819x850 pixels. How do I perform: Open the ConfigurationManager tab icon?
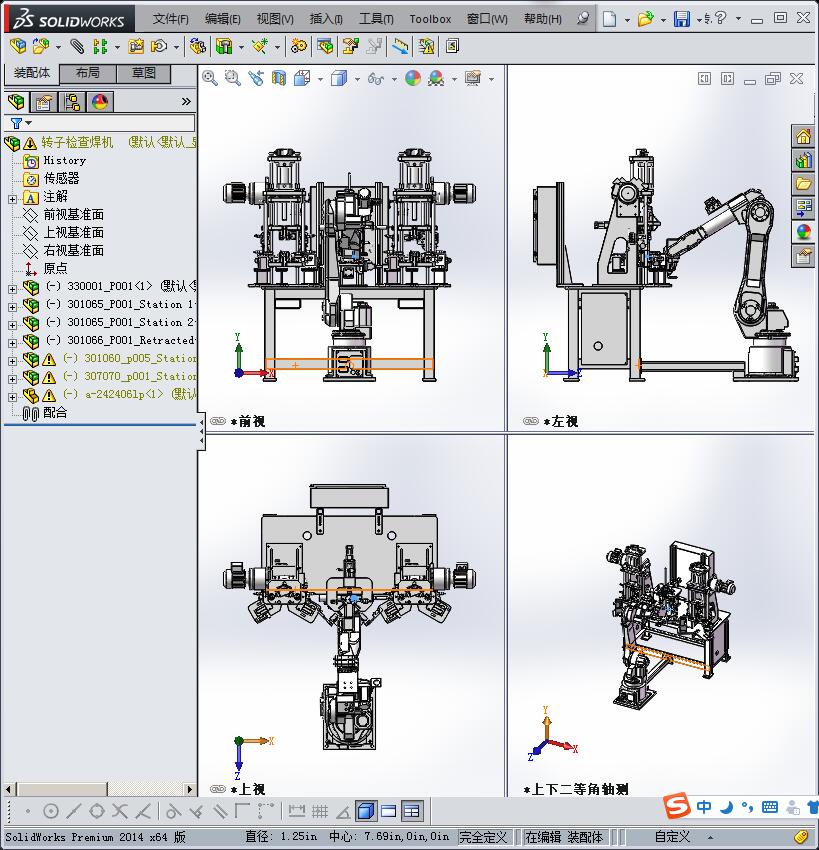coord(72,101)
